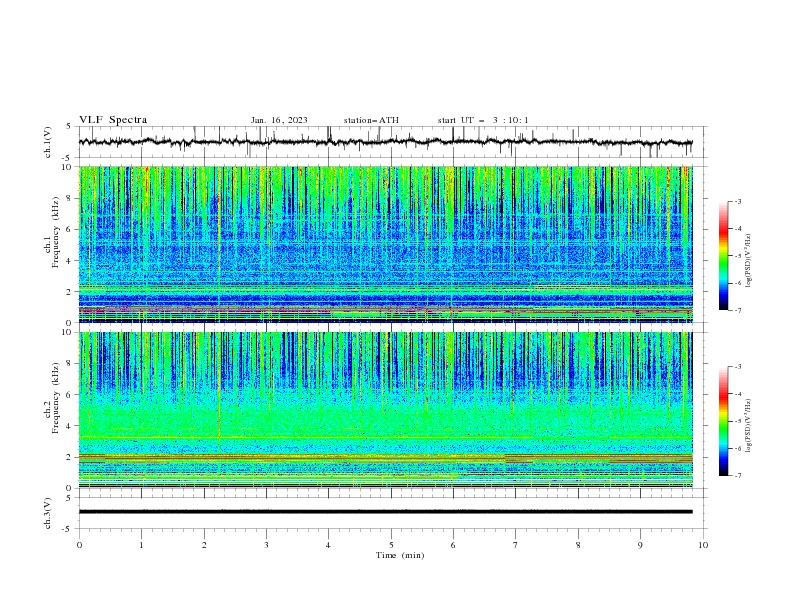Click the 'station=ATH' label
This screenshot has width=792, height=612.
pyautogui.click(x=371, y=120)
